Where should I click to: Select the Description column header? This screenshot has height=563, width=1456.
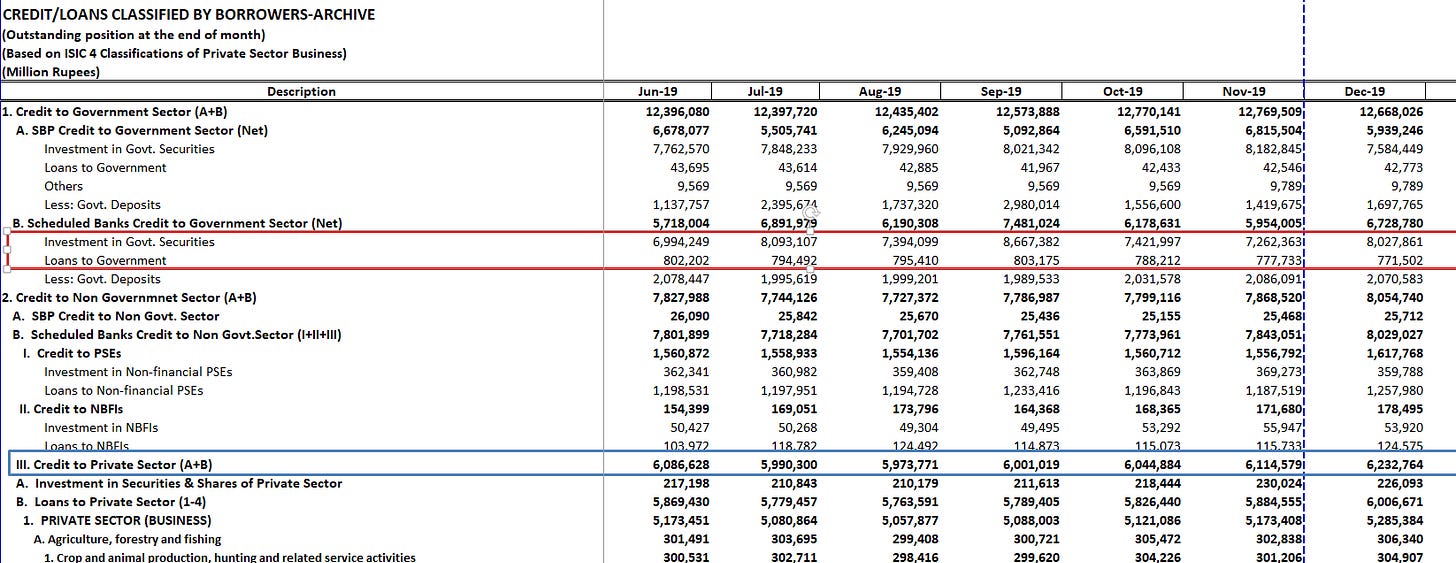(301, 92)
